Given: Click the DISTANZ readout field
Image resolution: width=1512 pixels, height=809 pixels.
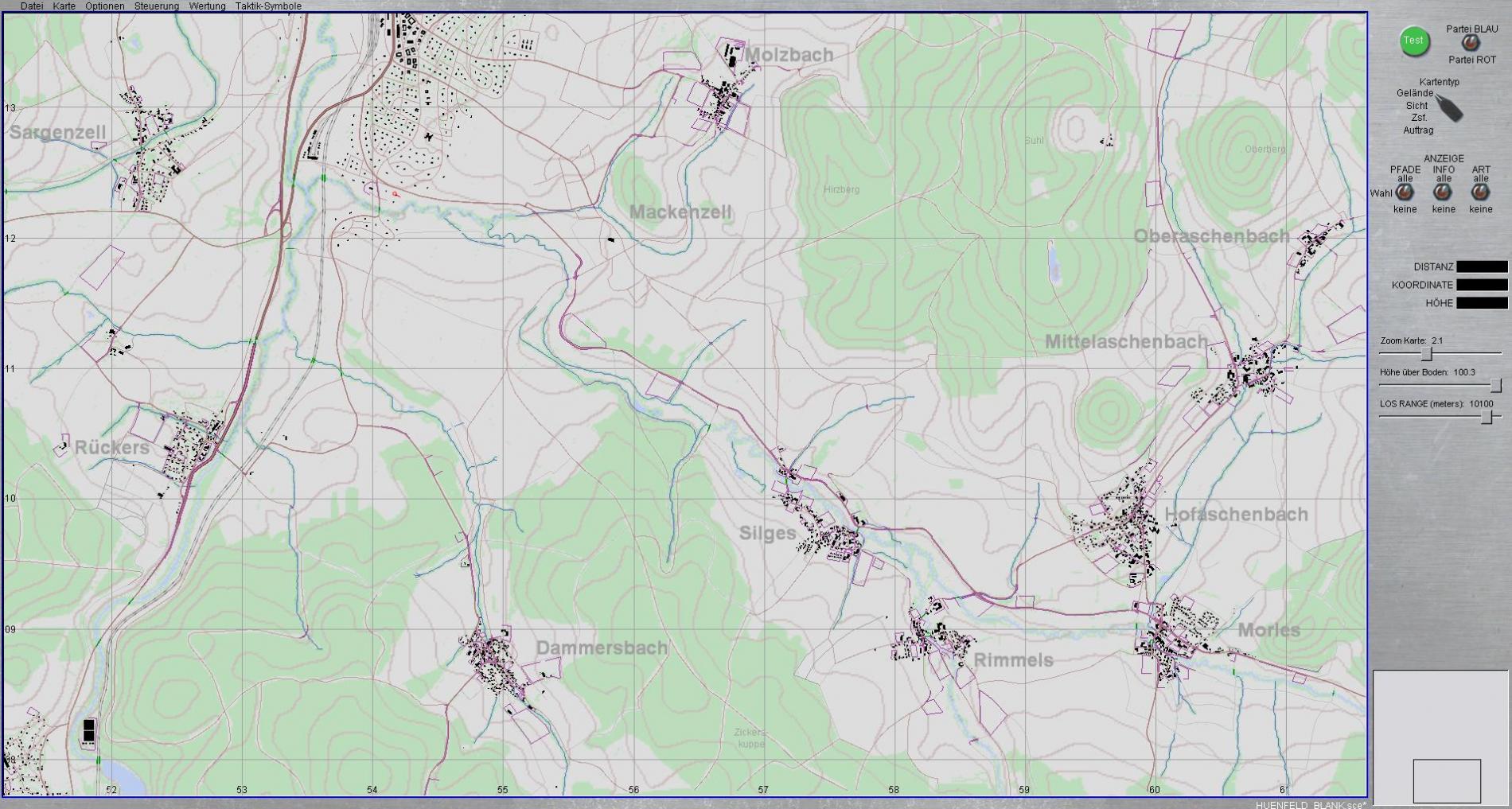Looking at the screenshot, I should [1482, 267].
